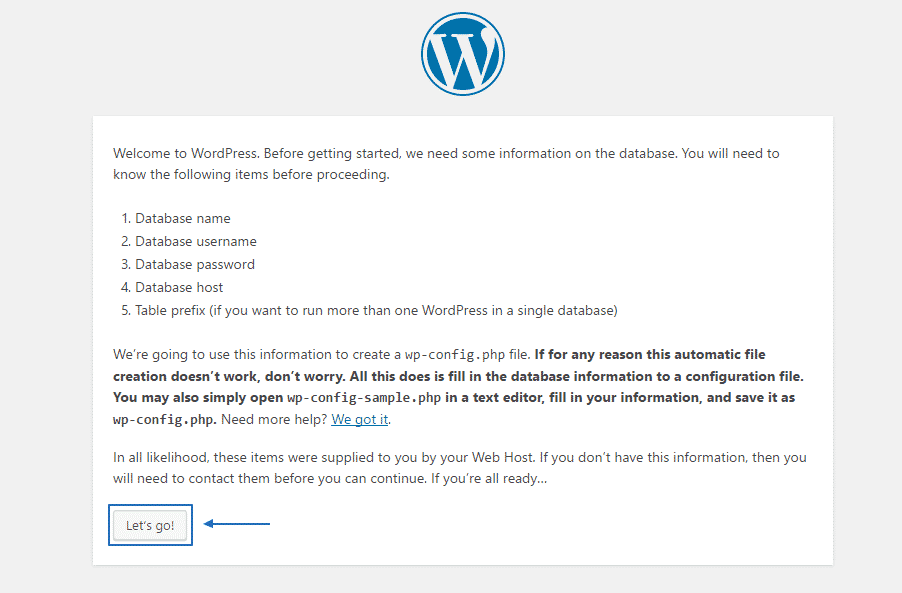Select the Database username list item
The height and width of the screenshot is (593, 902).
[195, 241]
